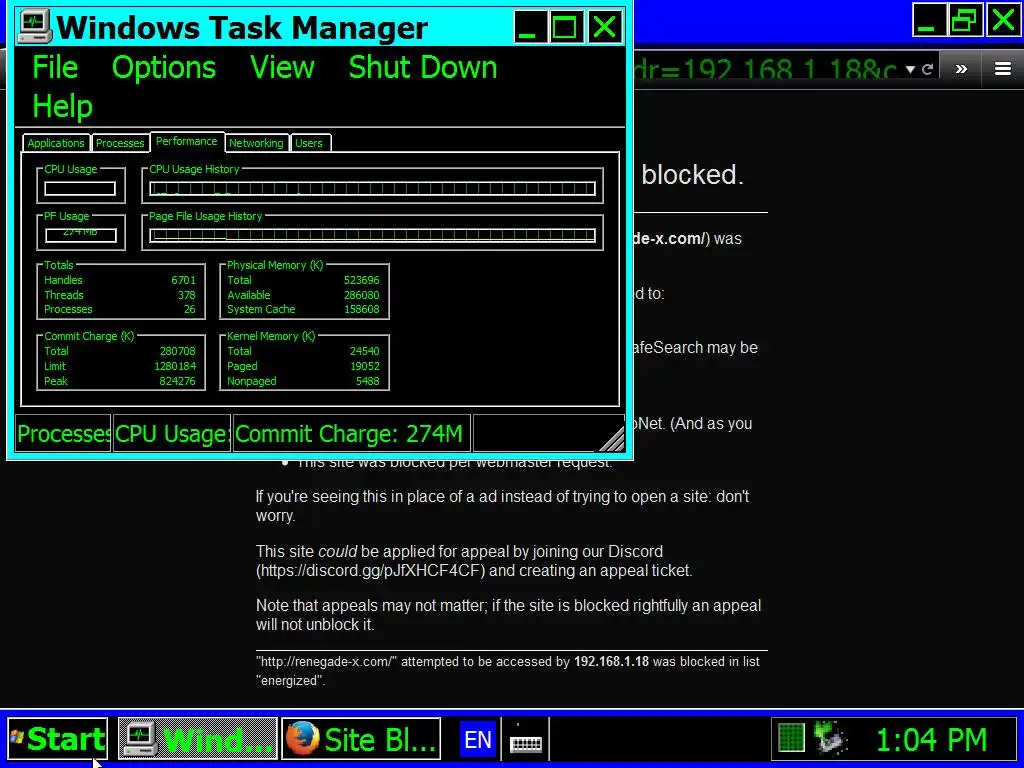Click the green CPU meter tray icon
Screen dimensions: 1024x768
pos(791,739)
